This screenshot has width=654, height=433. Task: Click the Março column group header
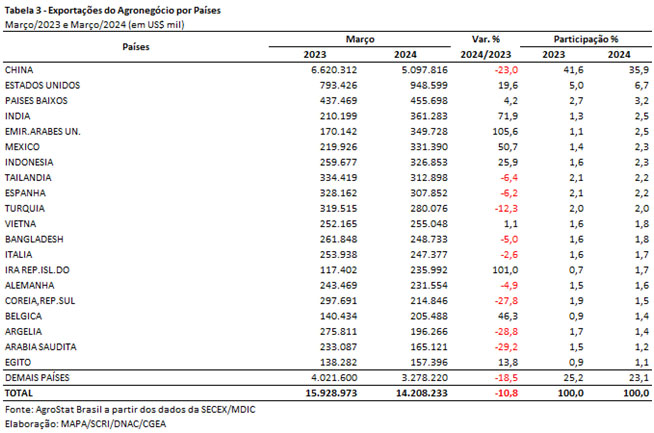(360, 39)
